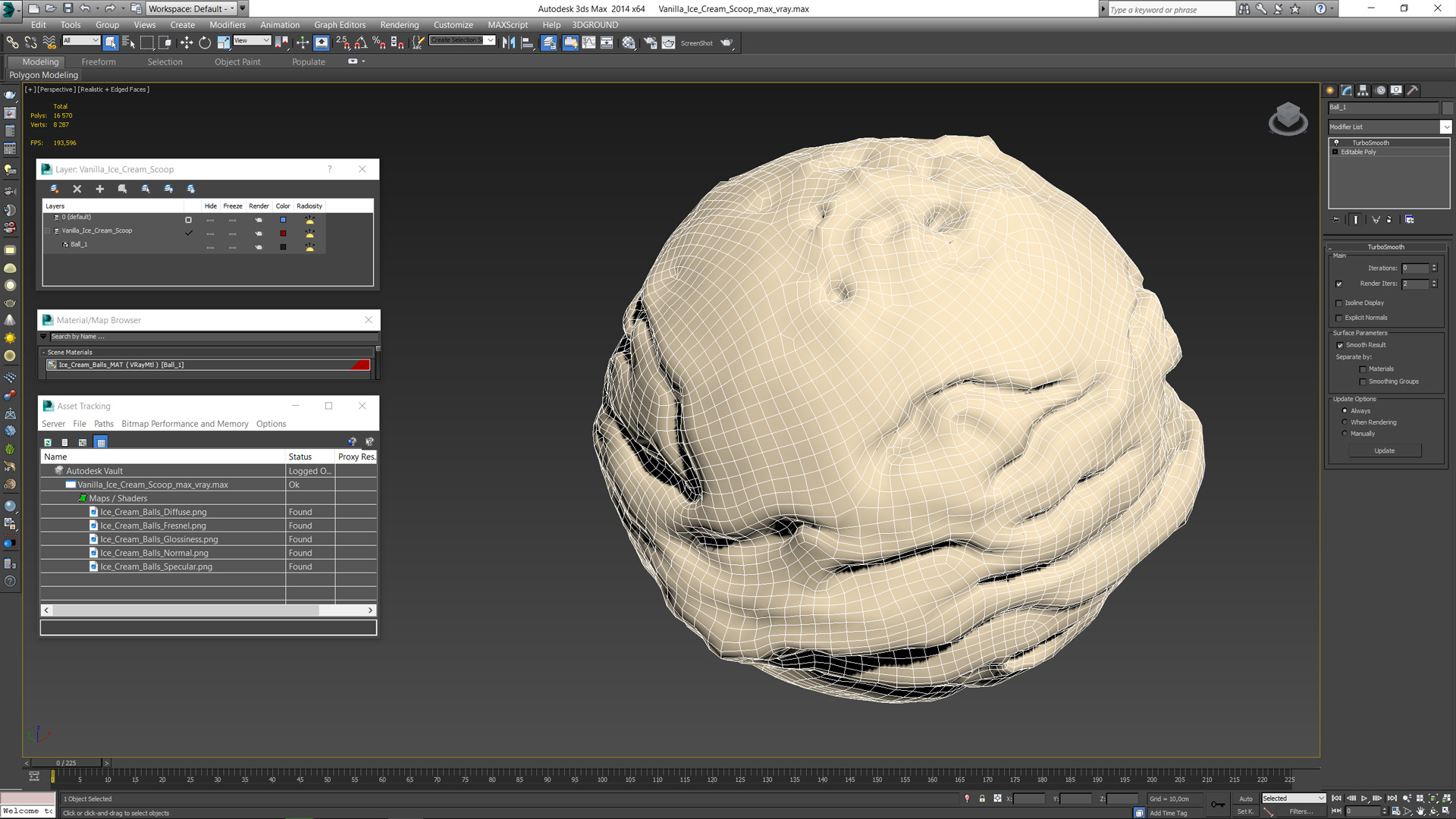Open the Display command panel tab
The width and height of the screenshot is (1456, 819).
pyautogui.click(x=1396, y=90)
